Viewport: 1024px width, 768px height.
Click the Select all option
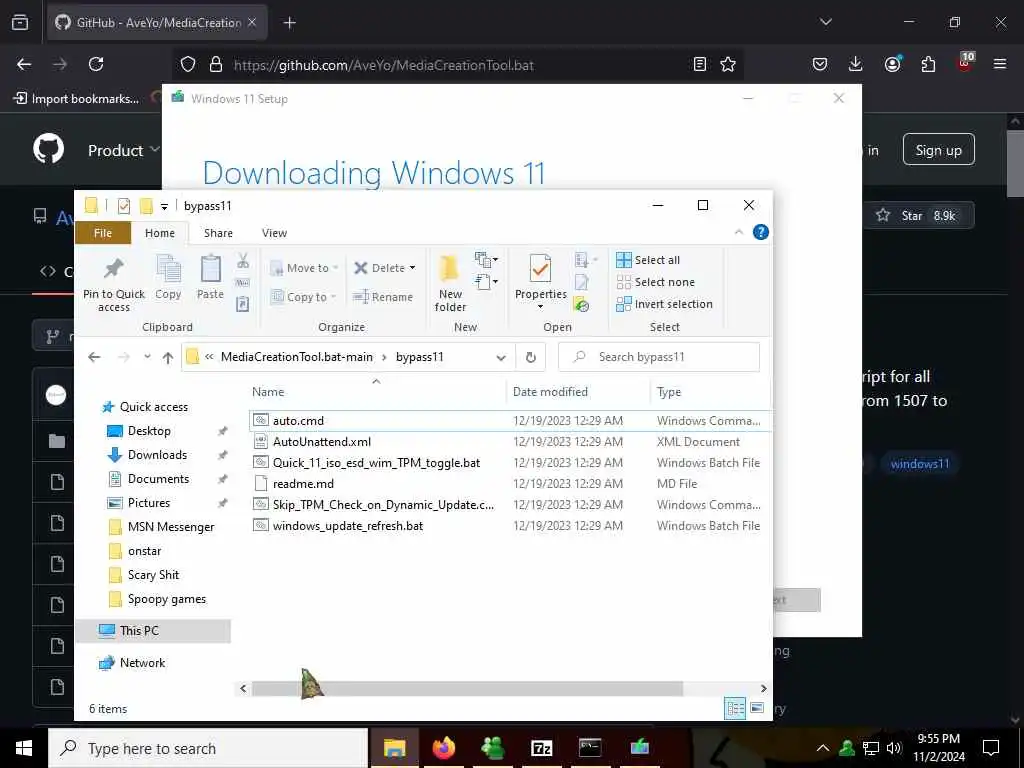click(648, 260)
